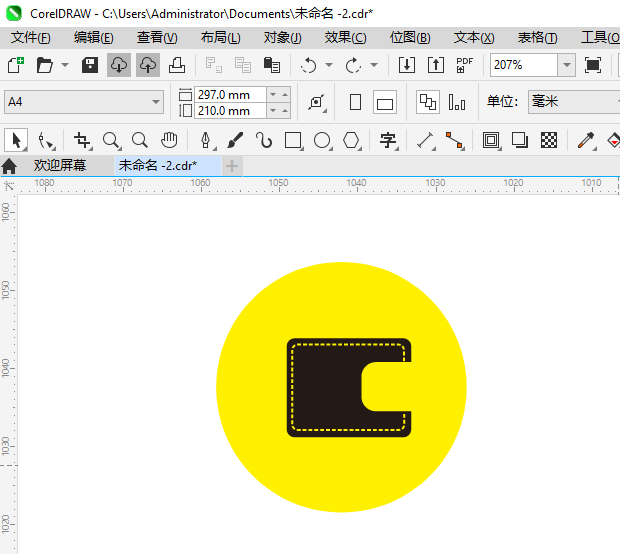Select the Zoom tool with flyout
This screenshot has height=554, width=620.
[111, 140]
